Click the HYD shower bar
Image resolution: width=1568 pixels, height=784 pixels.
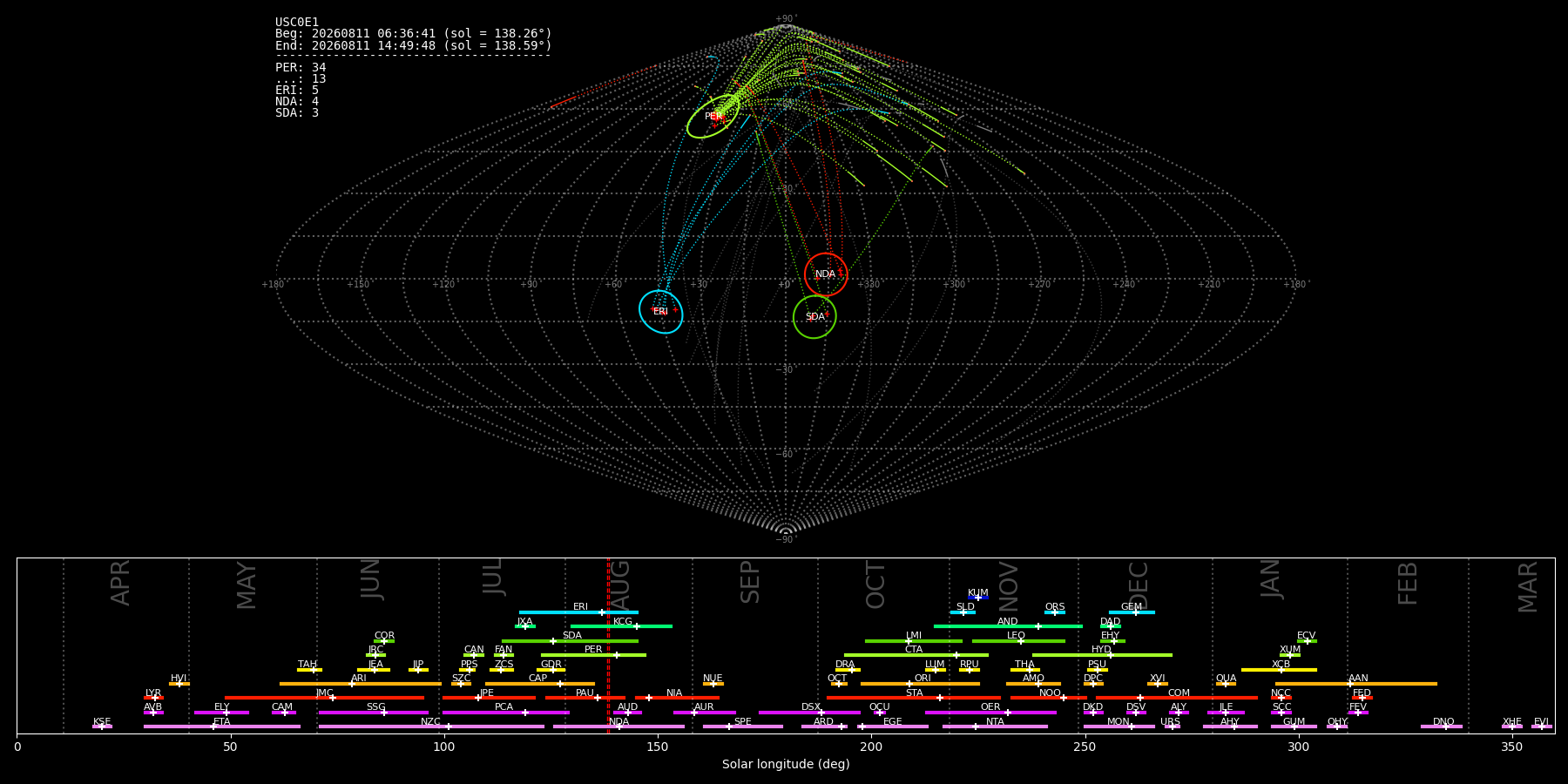click(1102, 655)
